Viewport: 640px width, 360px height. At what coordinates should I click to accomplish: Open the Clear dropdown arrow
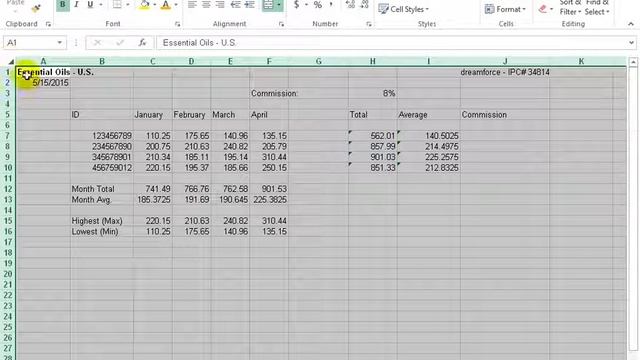(551, 9)
